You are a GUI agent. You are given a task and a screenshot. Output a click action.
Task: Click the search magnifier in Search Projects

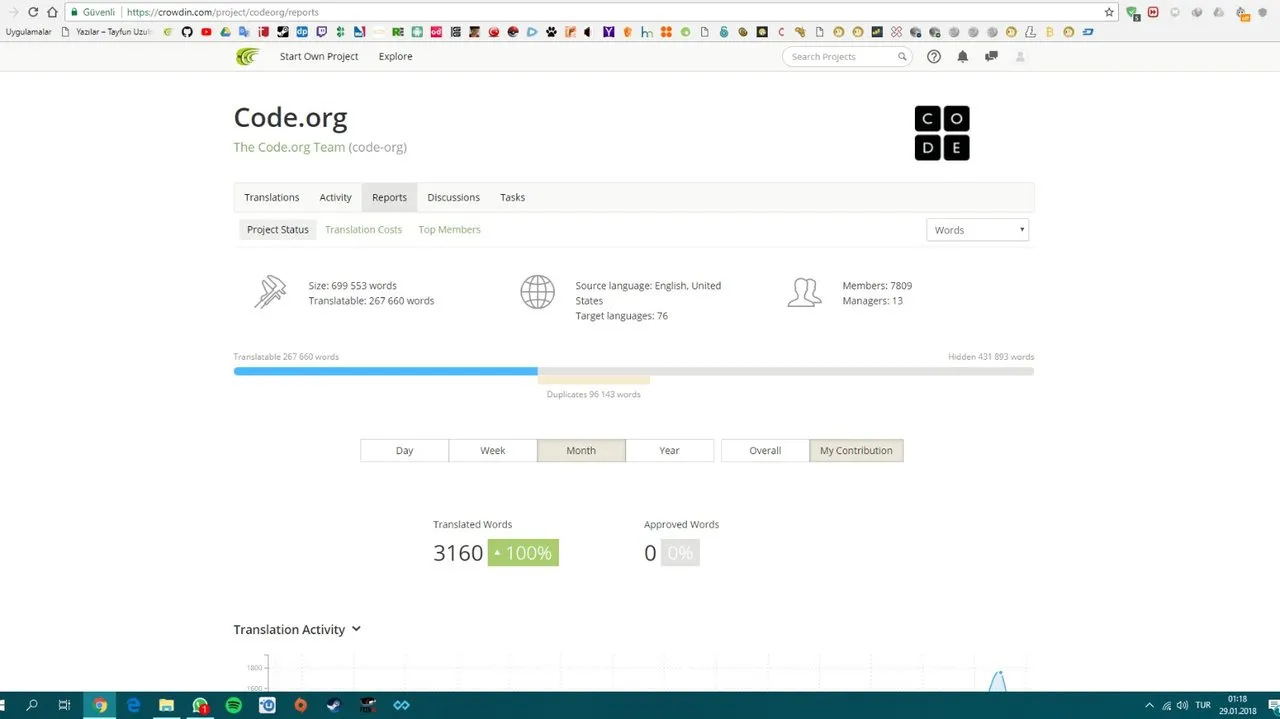pyautogui.click(x=902, y=57)
